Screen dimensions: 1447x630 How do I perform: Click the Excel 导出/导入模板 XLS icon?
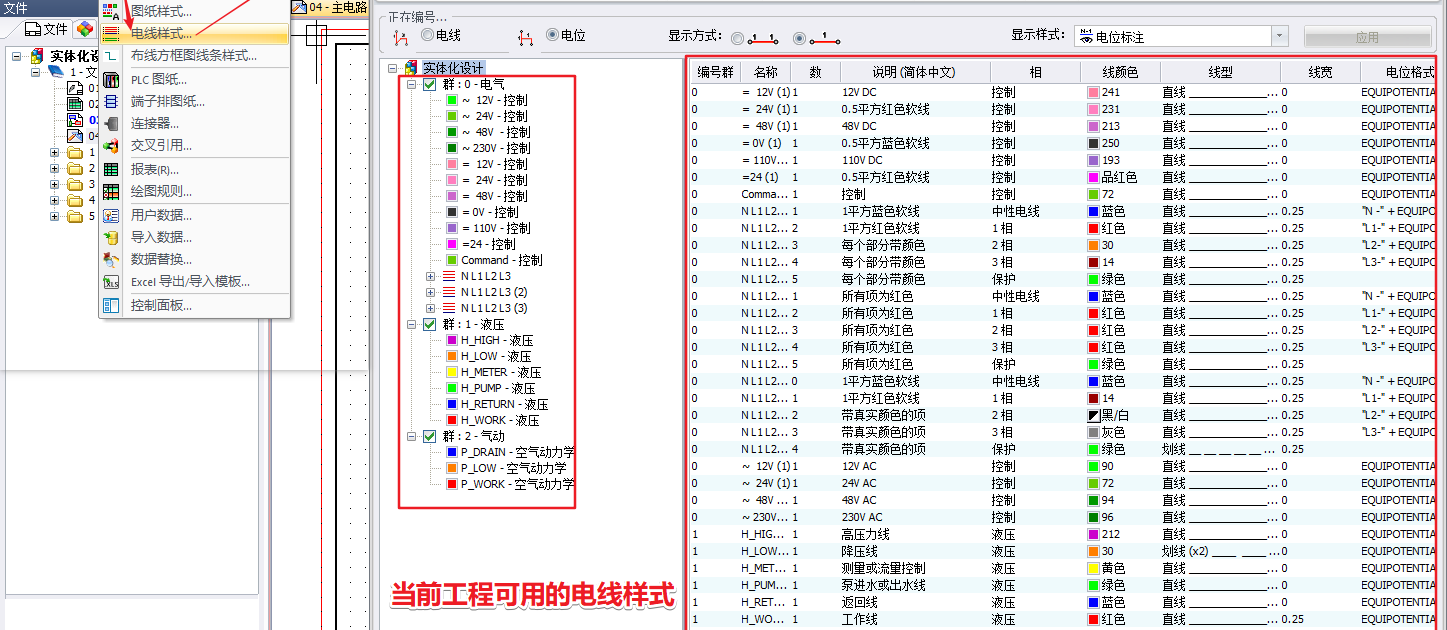point(111,282)
